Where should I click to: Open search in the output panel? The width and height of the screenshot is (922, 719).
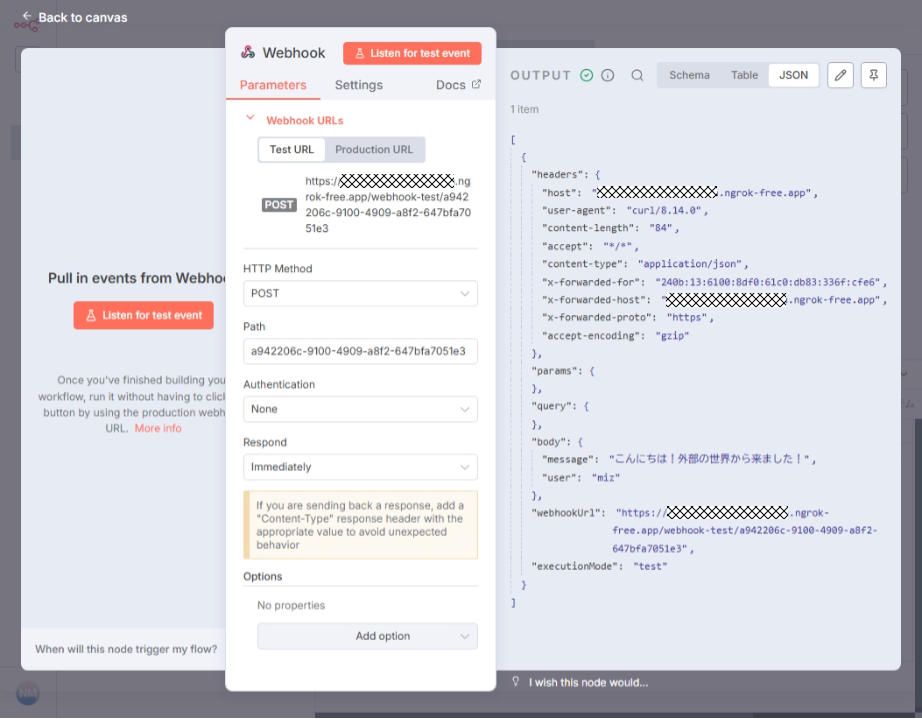637,75
